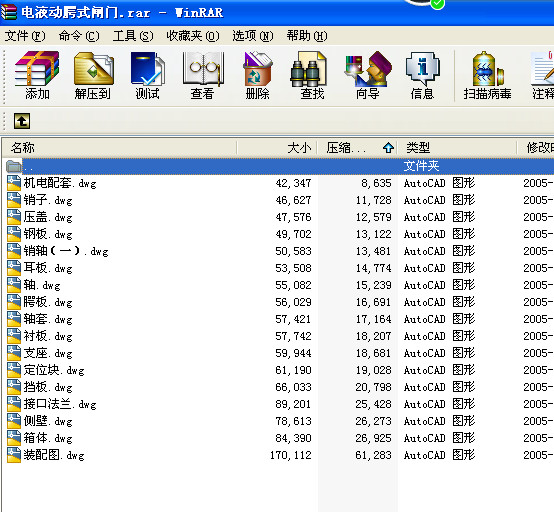Click the 文件夹 type label in ".." row
The image size is (554, 512).
click(x=421, y=166)
